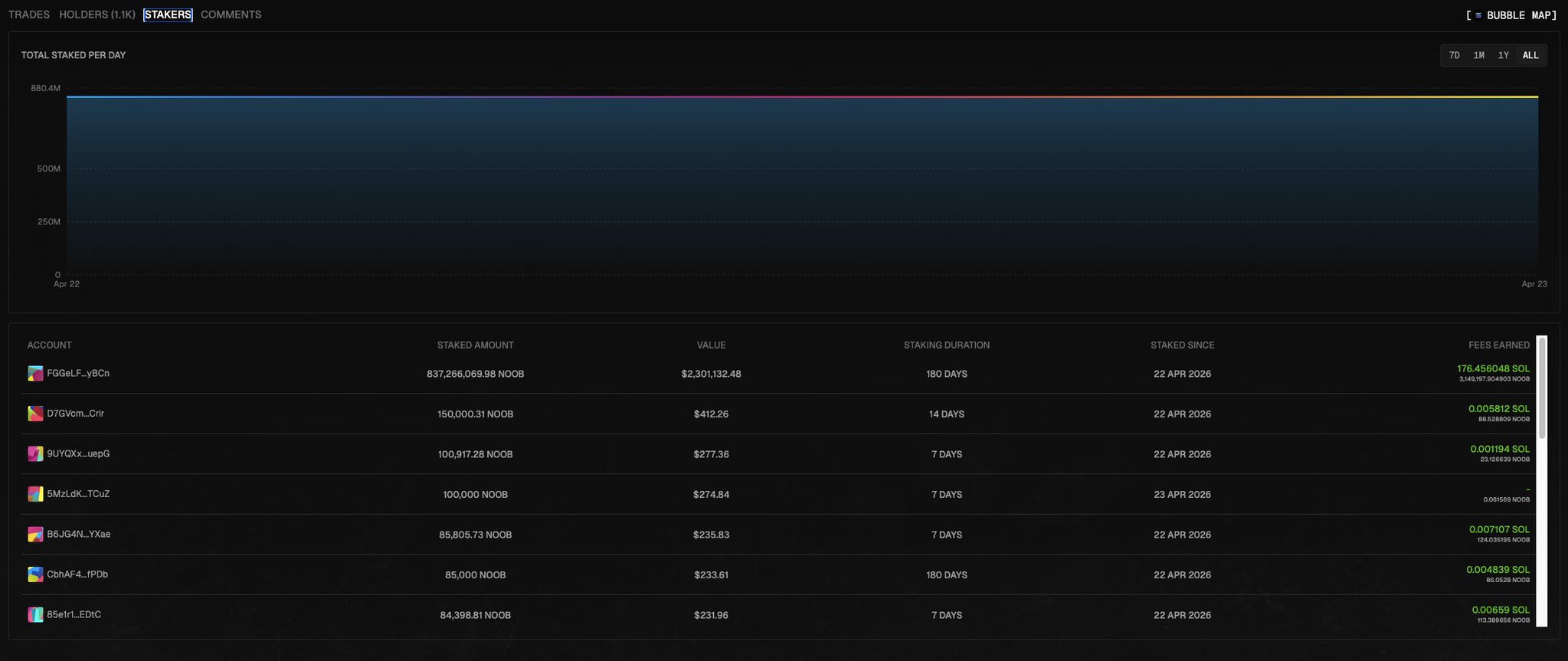Click avatar icon for FGGeLF...yBCn account

35,374
